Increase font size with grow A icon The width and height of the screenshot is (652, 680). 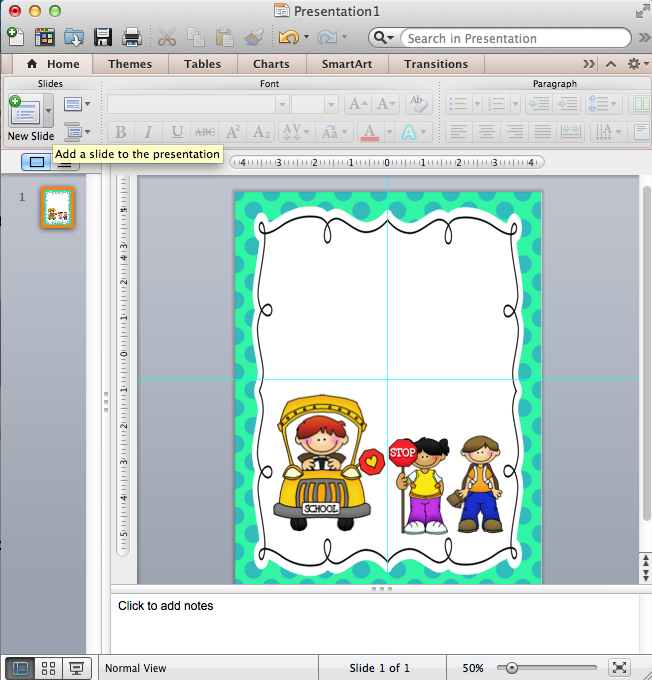tap(358, 104)
